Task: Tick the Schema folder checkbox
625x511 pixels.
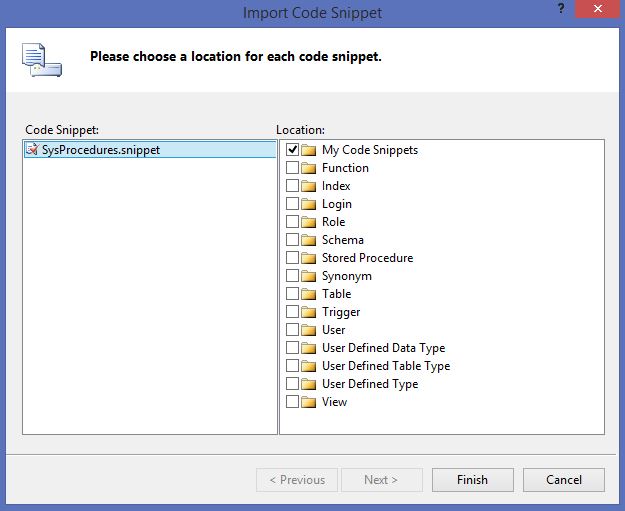Action: tap(292, 240)
